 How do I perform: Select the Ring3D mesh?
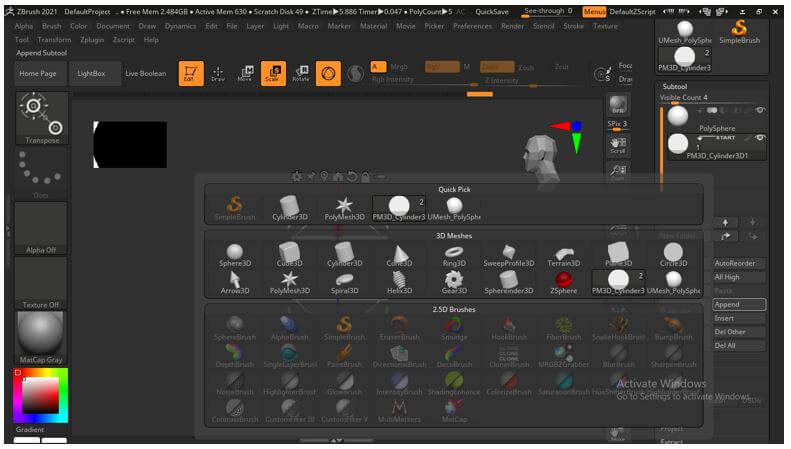click(x=454, y=255)
